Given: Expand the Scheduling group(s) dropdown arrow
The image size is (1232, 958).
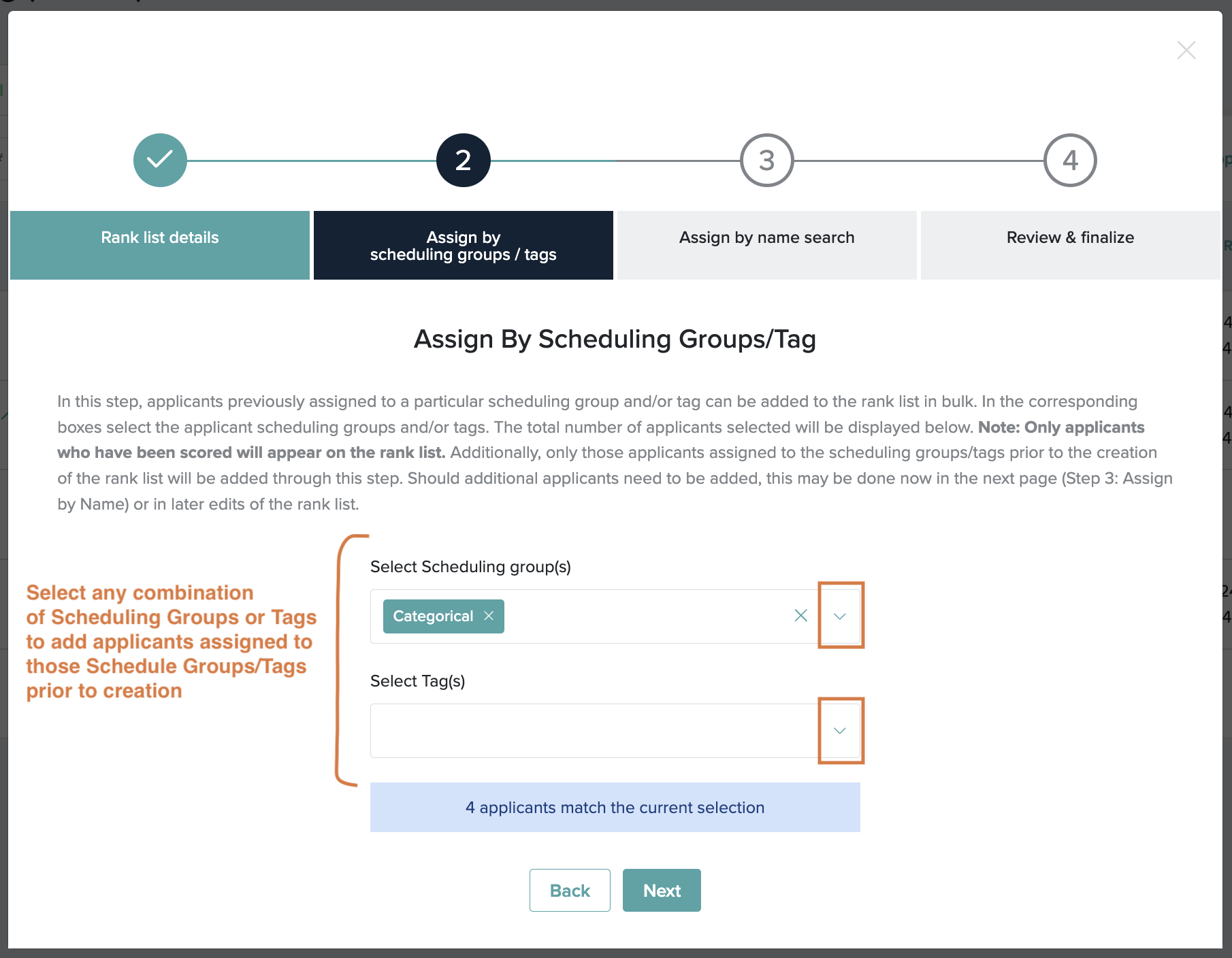Looking at the screenshot, I should coord(840,616).
